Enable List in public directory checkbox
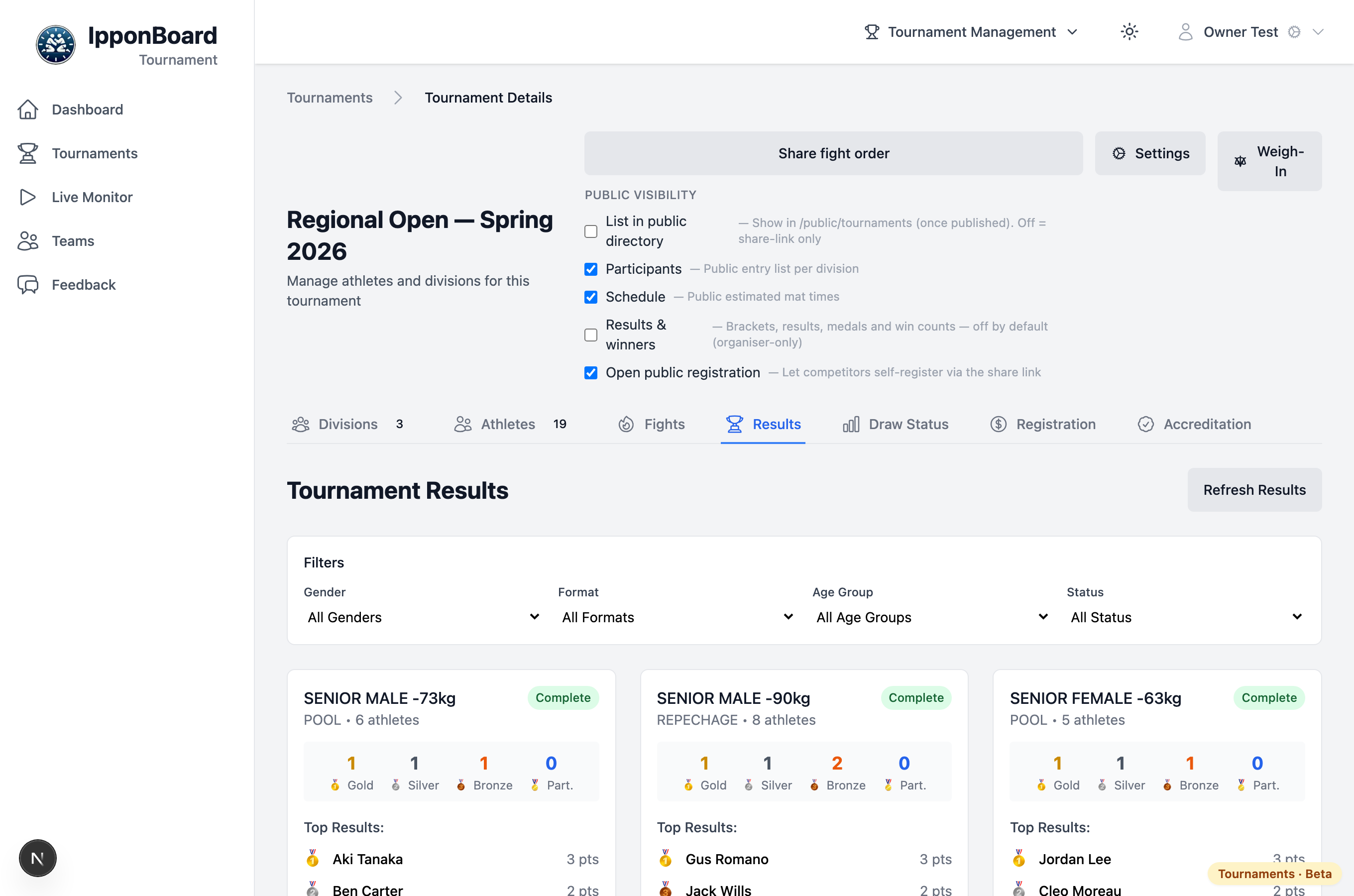Image resolution: width=1354 pixels, height=896 pixels. pyautogui.click(x=591, y=231)
